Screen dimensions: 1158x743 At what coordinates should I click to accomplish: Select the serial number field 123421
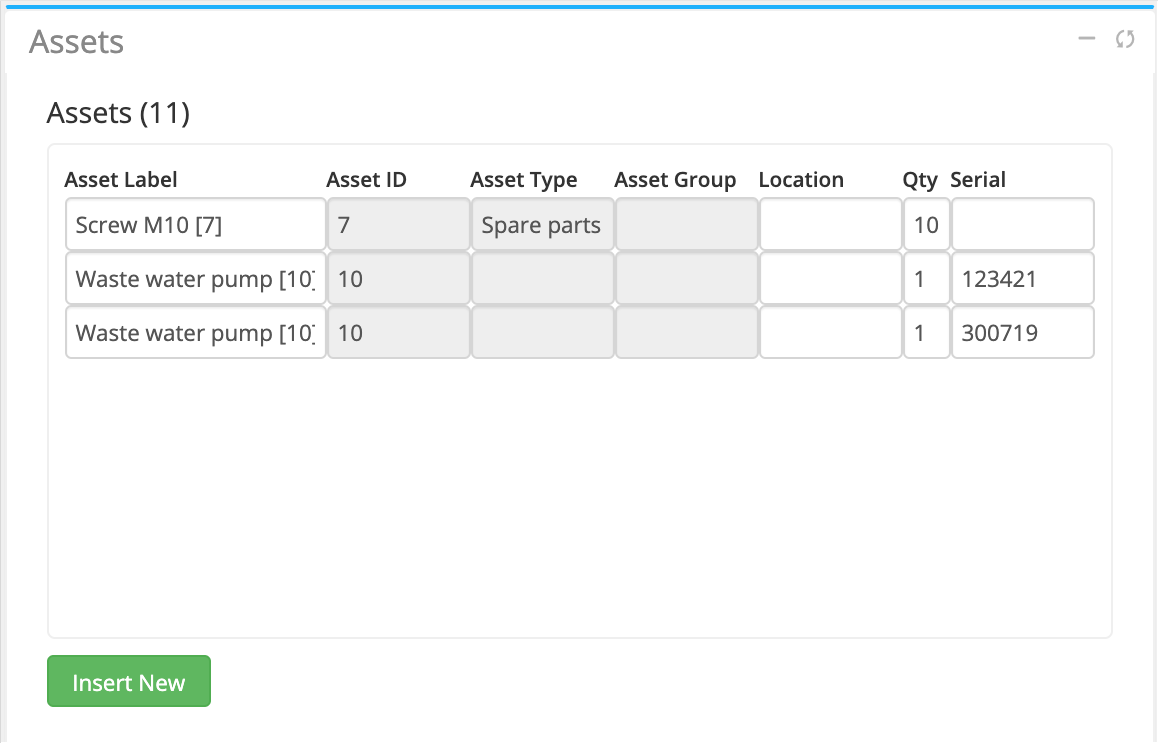[x=1022, y=279]
